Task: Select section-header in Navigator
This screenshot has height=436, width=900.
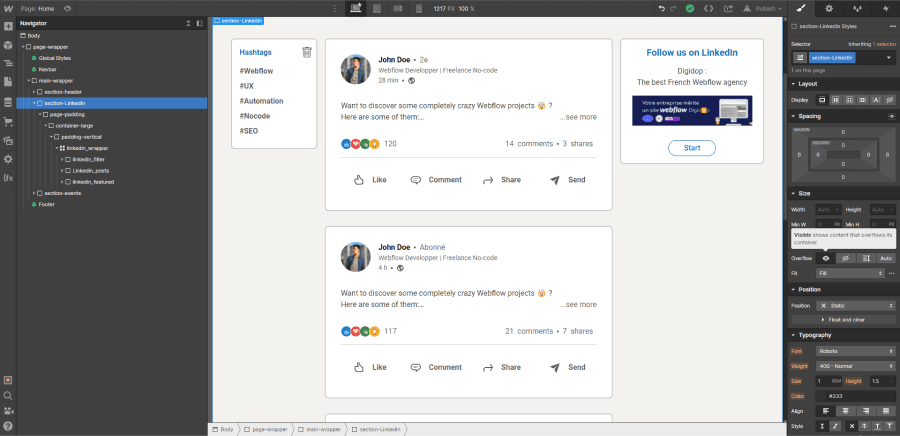Action: coord(63,92)
